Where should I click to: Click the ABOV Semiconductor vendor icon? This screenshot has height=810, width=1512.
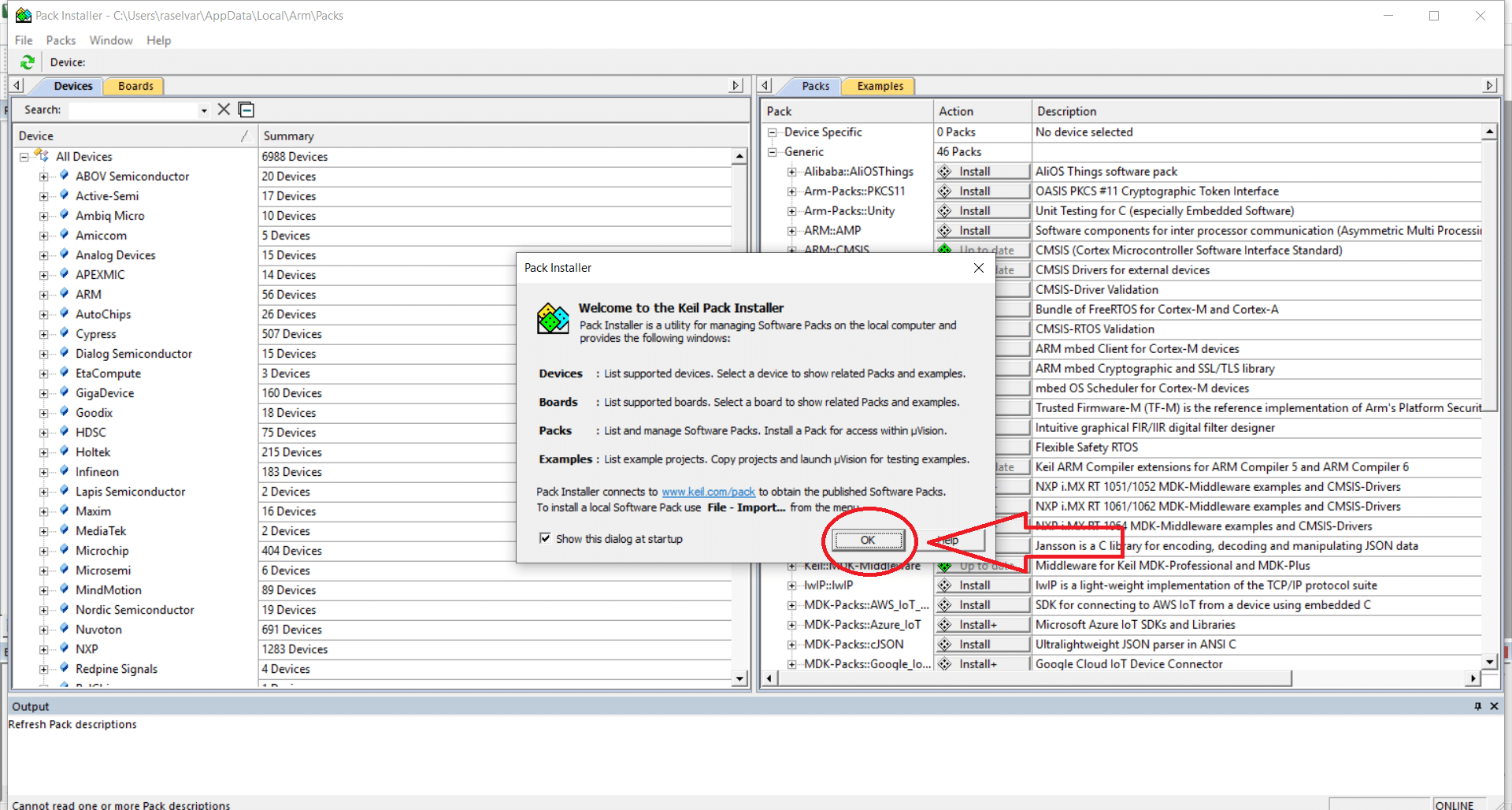65,176
